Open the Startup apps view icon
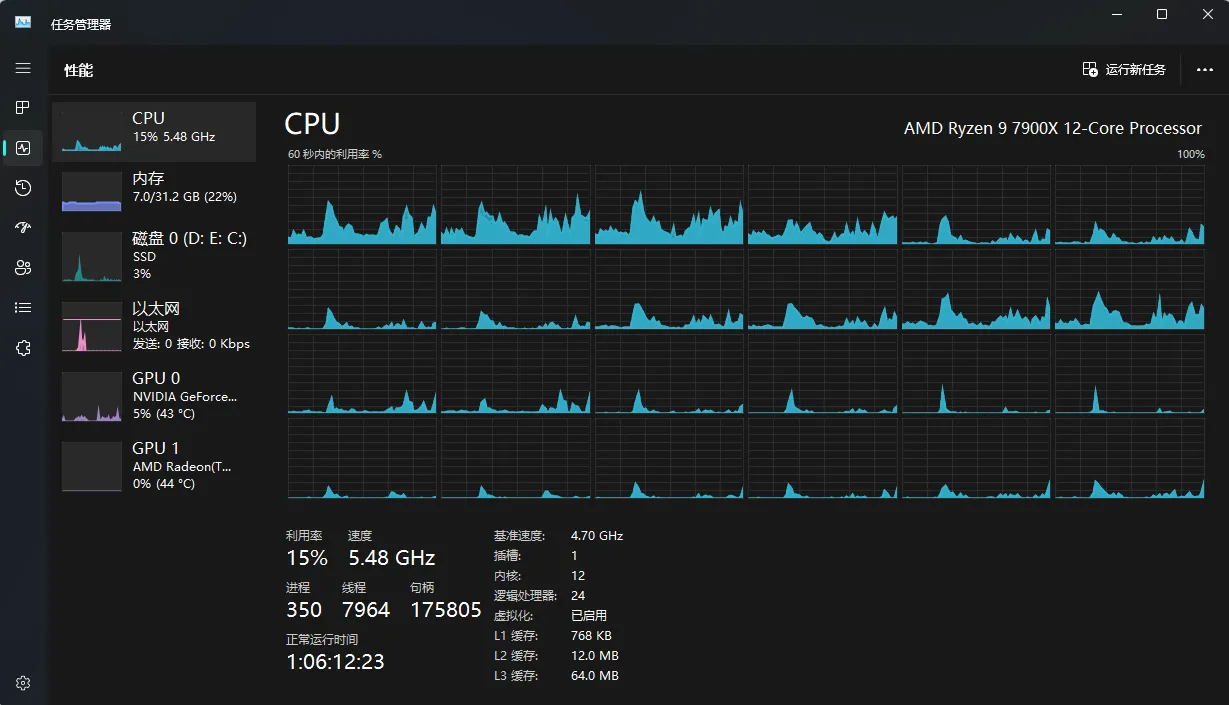 click(x=23, y=228)
